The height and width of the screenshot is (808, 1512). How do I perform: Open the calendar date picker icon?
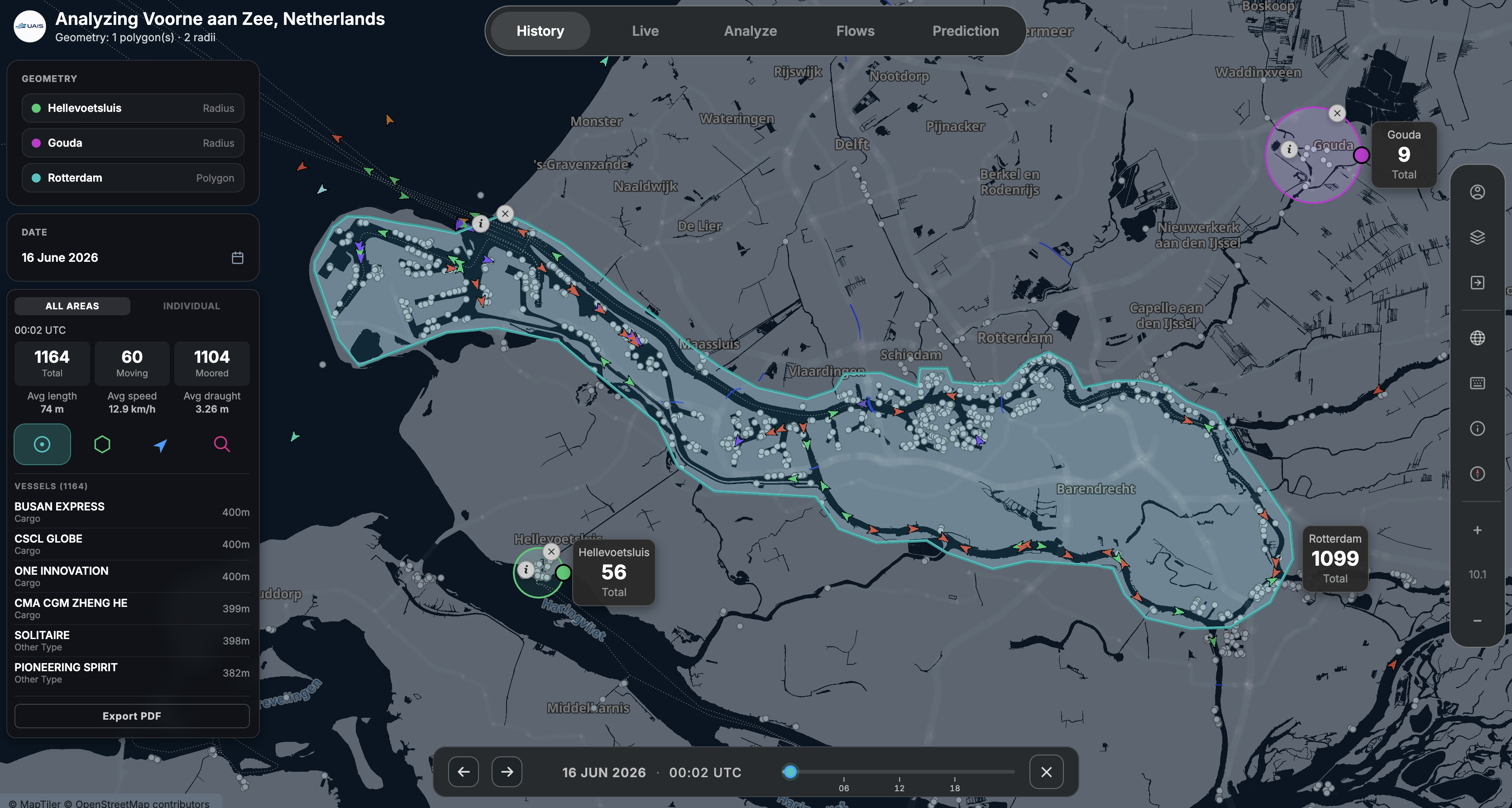tap(238, 258)
